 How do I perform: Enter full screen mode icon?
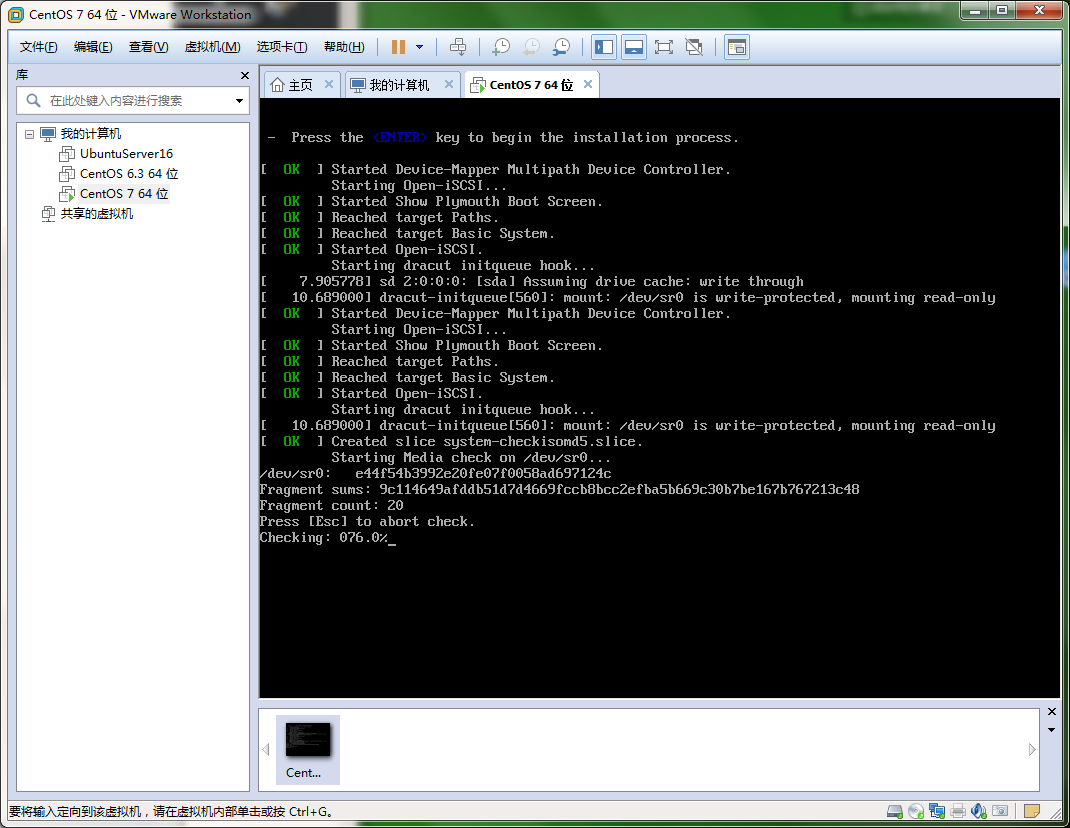pos(663,47)
